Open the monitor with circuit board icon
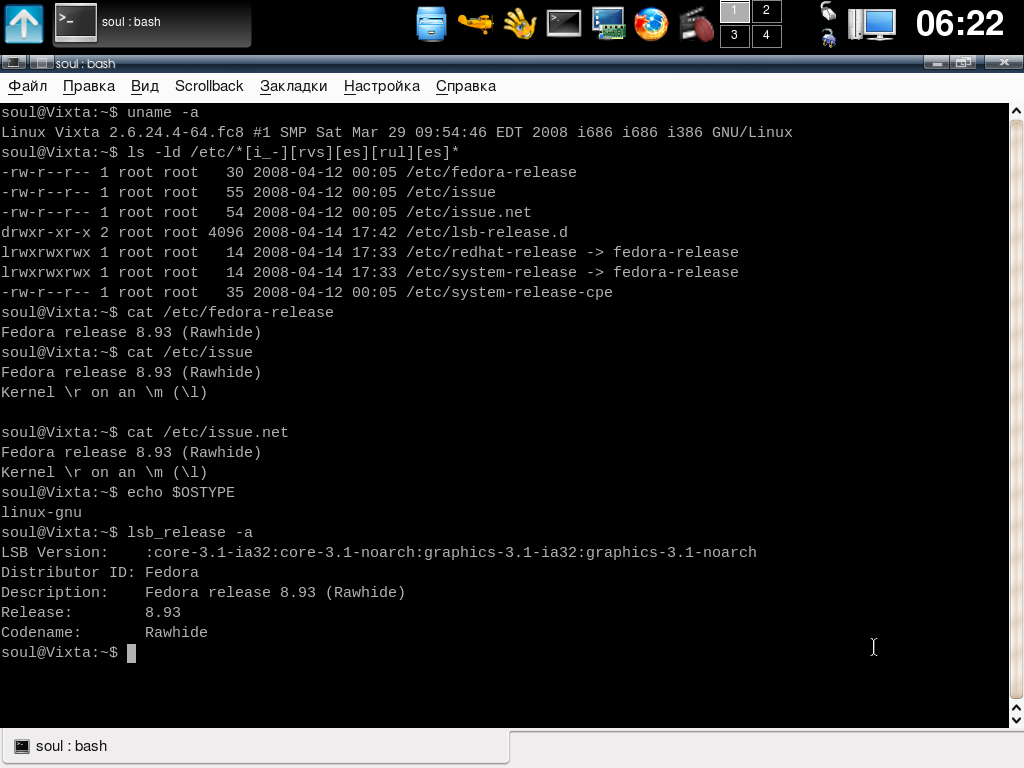 coord(608,24)
